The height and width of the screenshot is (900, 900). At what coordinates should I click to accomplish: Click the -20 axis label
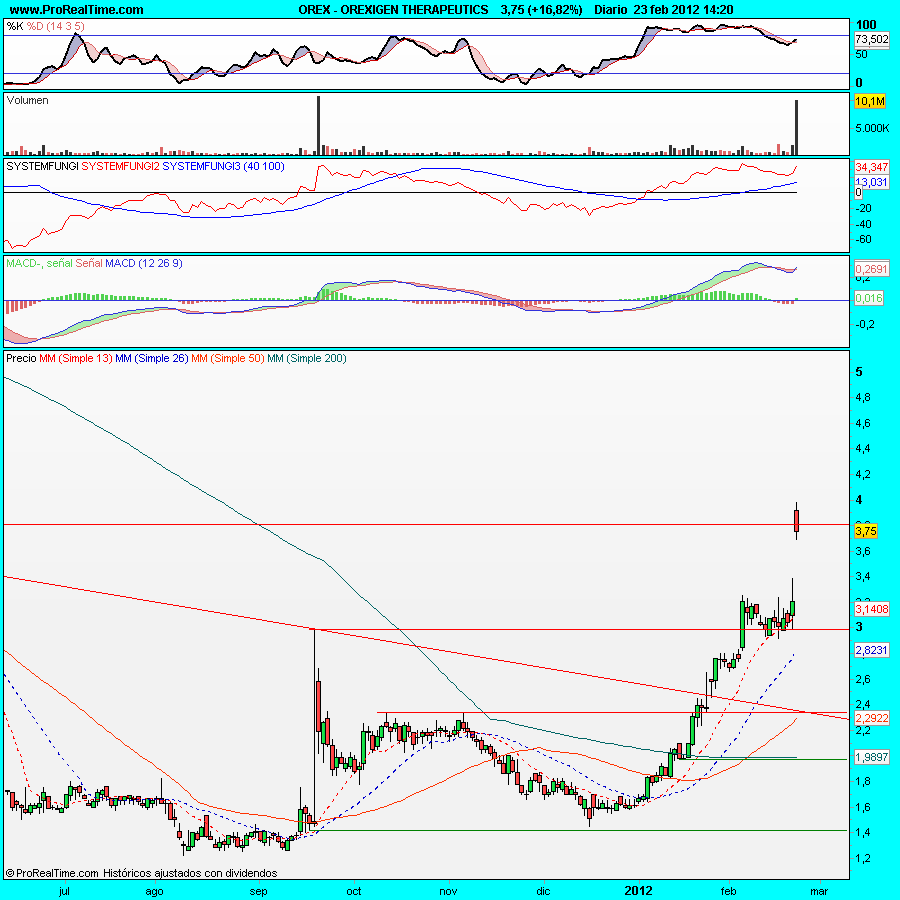pyautogui.click(x=863, y=208)
